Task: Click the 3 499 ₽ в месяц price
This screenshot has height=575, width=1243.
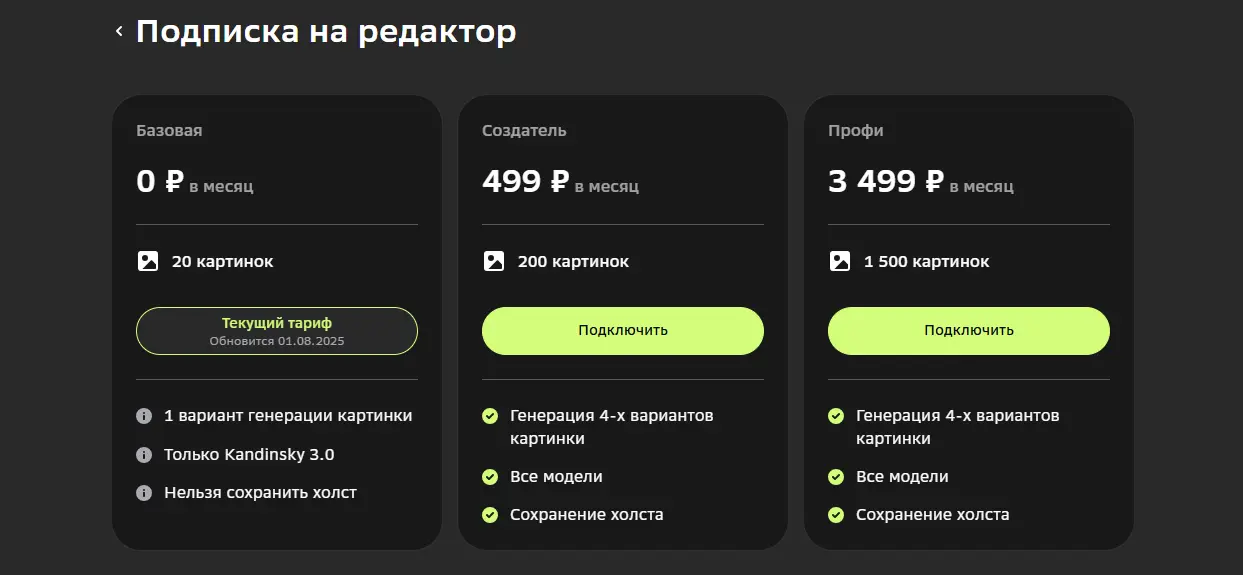Action: [x=920, y=182]
